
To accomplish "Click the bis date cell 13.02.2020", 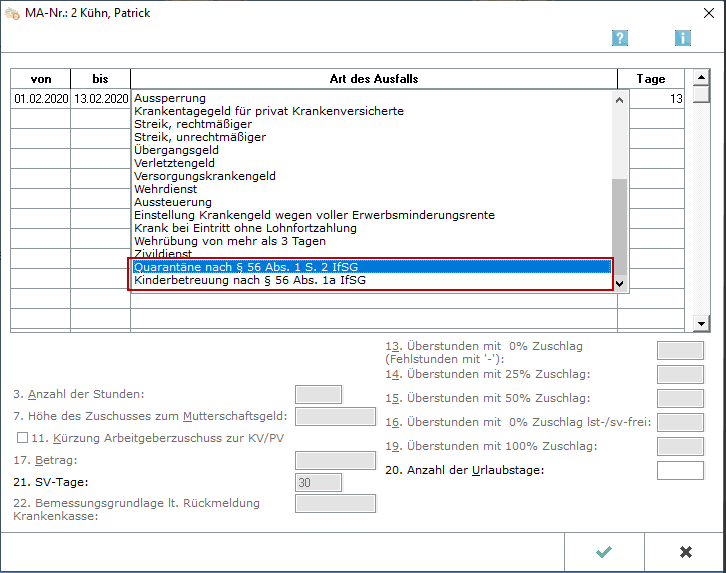I will point(100,99).
